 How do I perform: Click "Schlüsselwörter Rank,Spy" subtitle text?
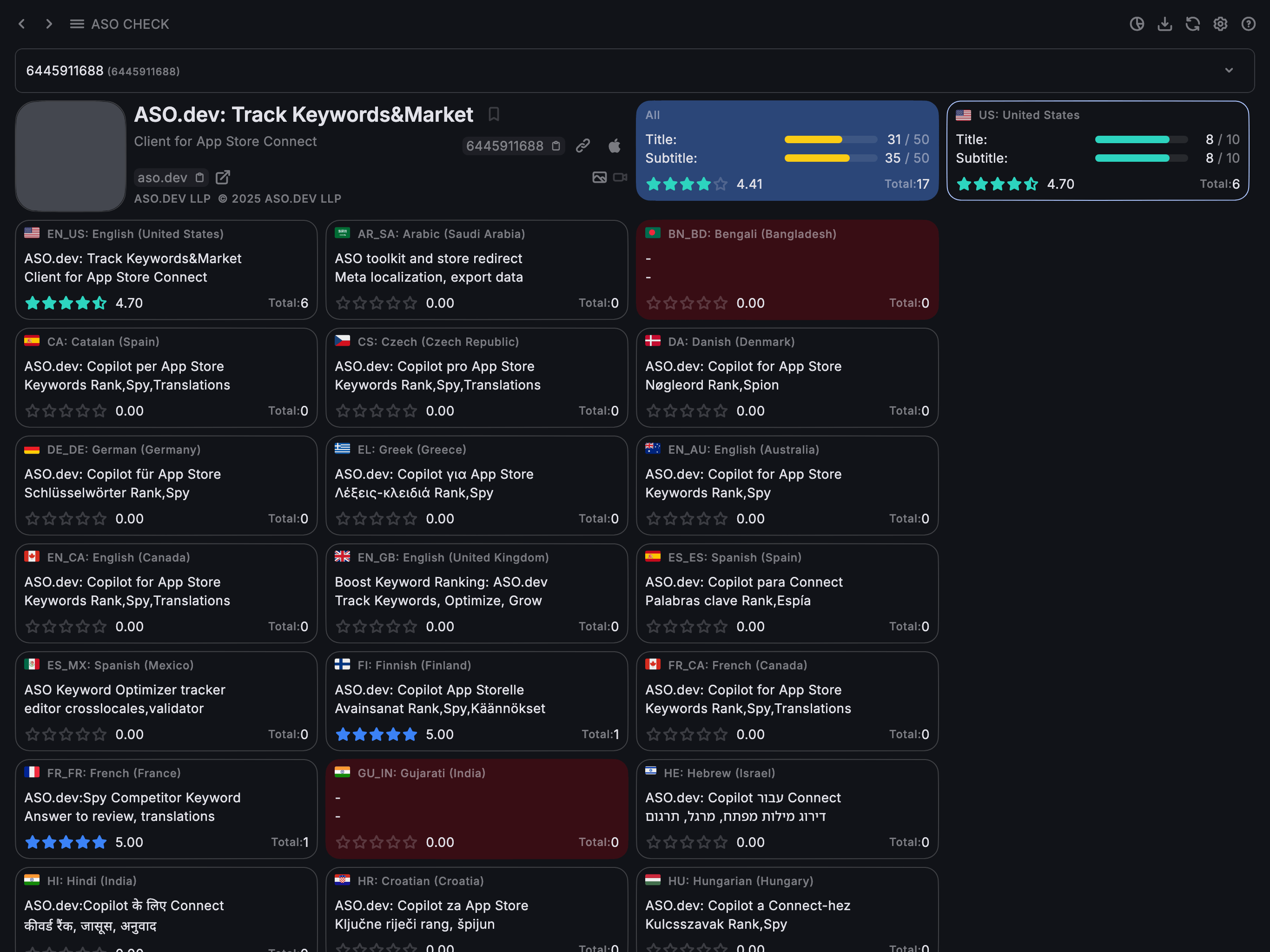point(107,493)
